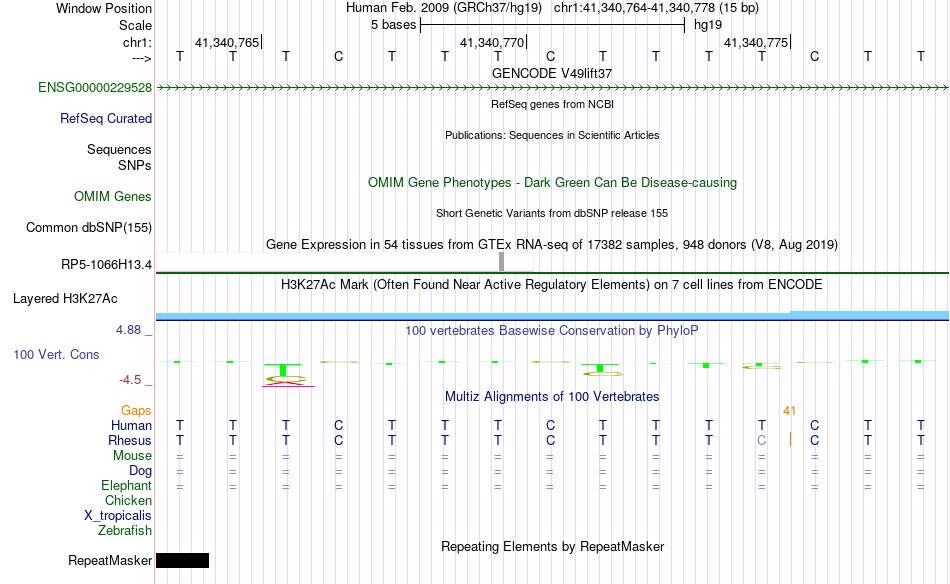
Task: Click the Elephant species label
Action: click(x=127, y=485)
